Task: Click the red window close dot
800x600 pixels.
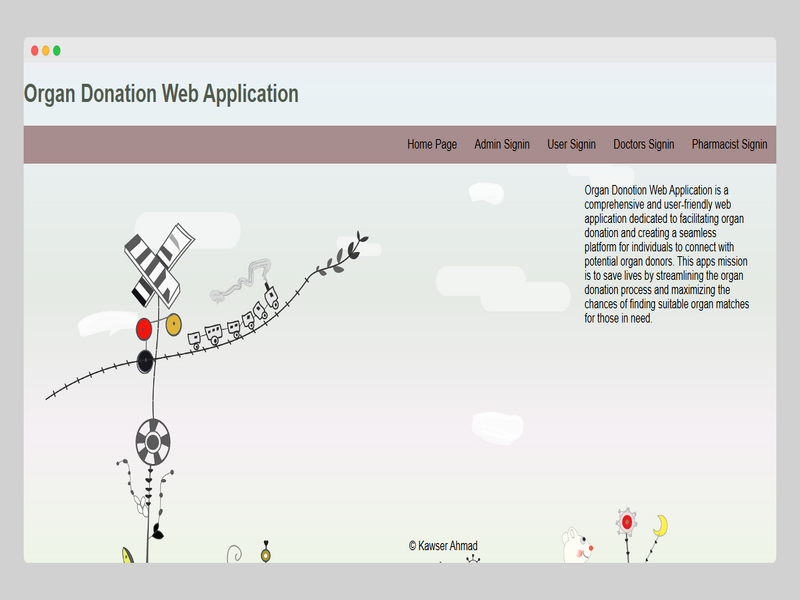Action: (35, 51)
